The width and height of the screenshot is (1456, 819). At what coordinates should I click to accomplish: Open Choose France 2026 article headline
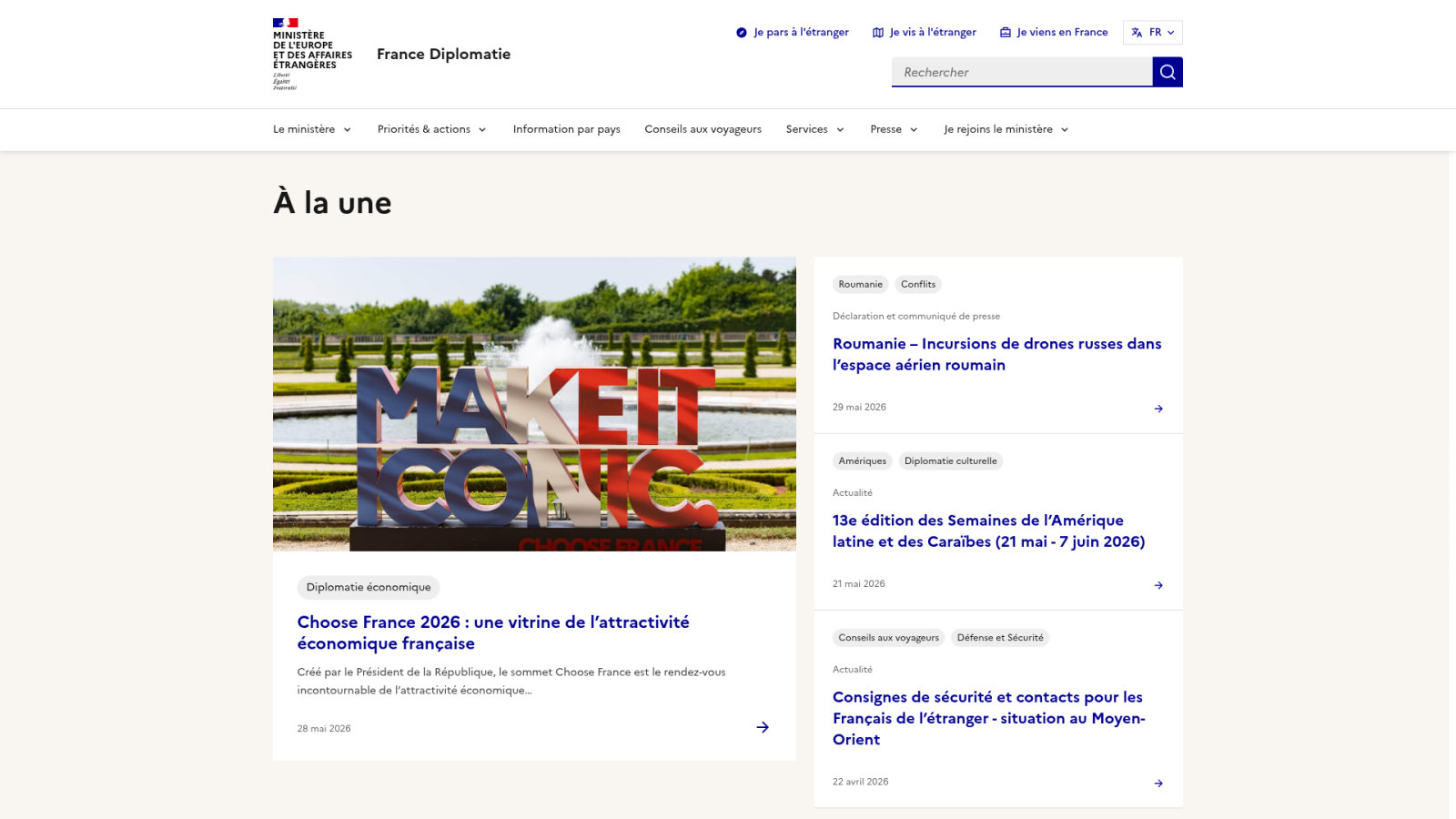point(493,632)
